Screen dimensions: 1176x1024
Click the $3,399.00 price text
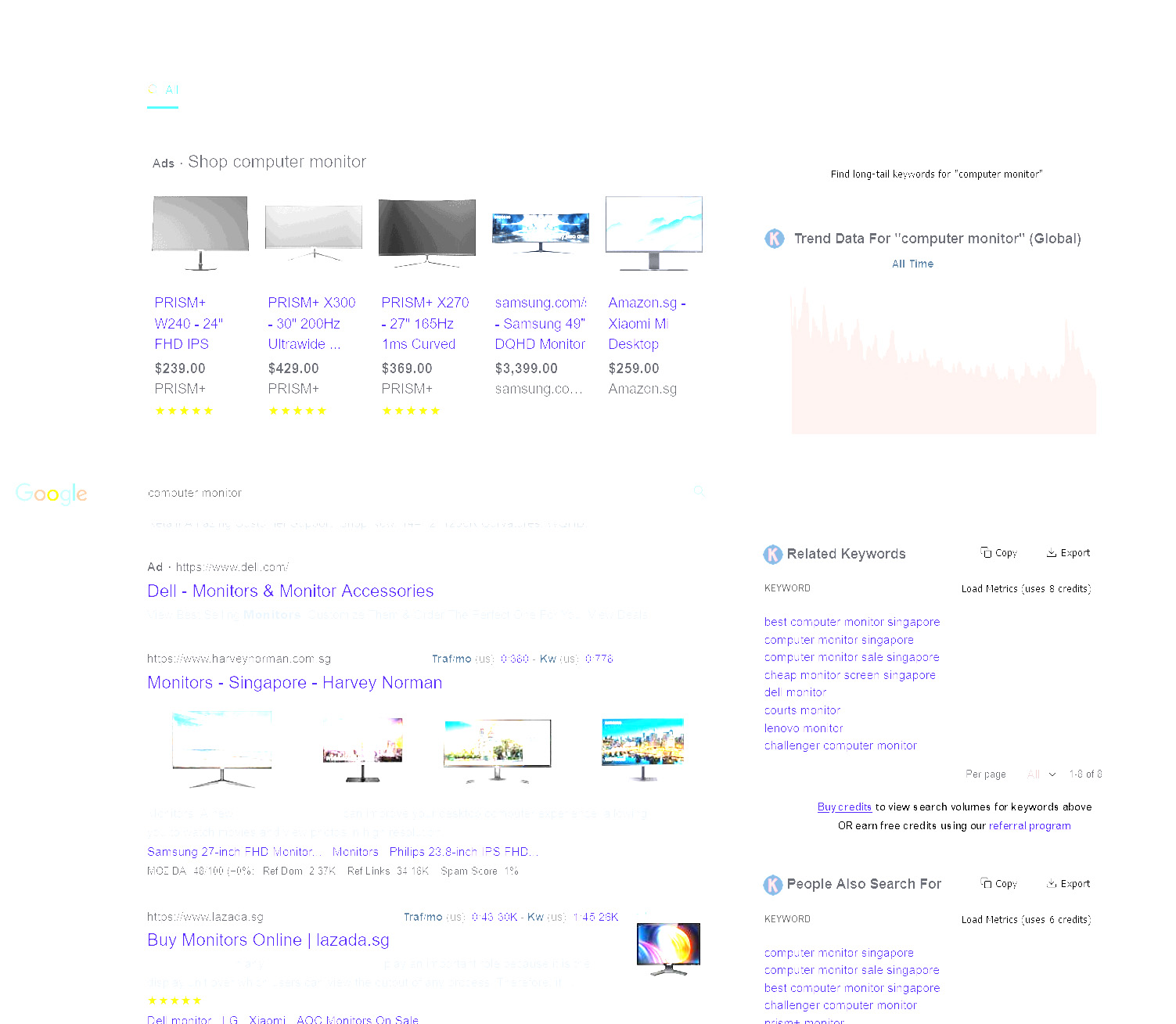[527, 368]
